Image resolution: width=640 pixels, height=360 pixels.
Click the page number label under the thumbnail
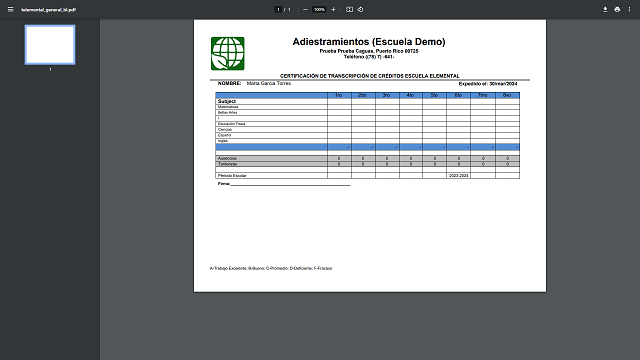50,69
